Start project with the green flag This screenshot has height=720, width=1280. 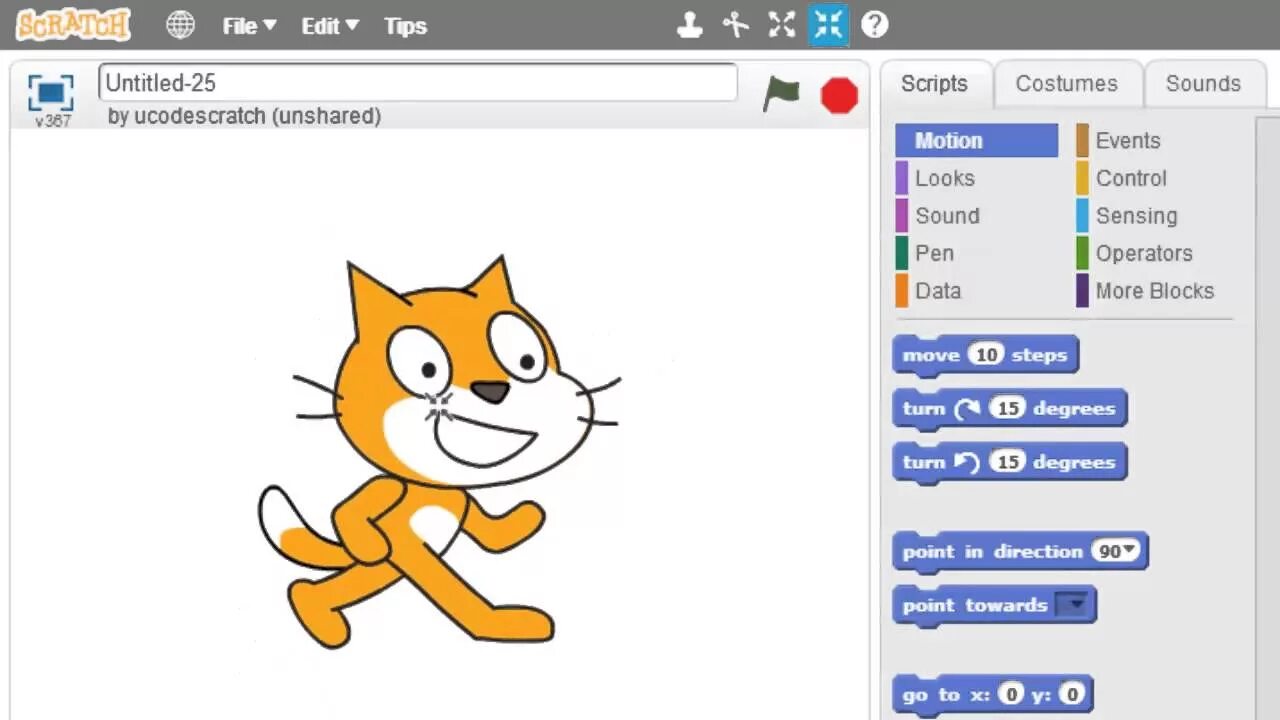(781, 95)
